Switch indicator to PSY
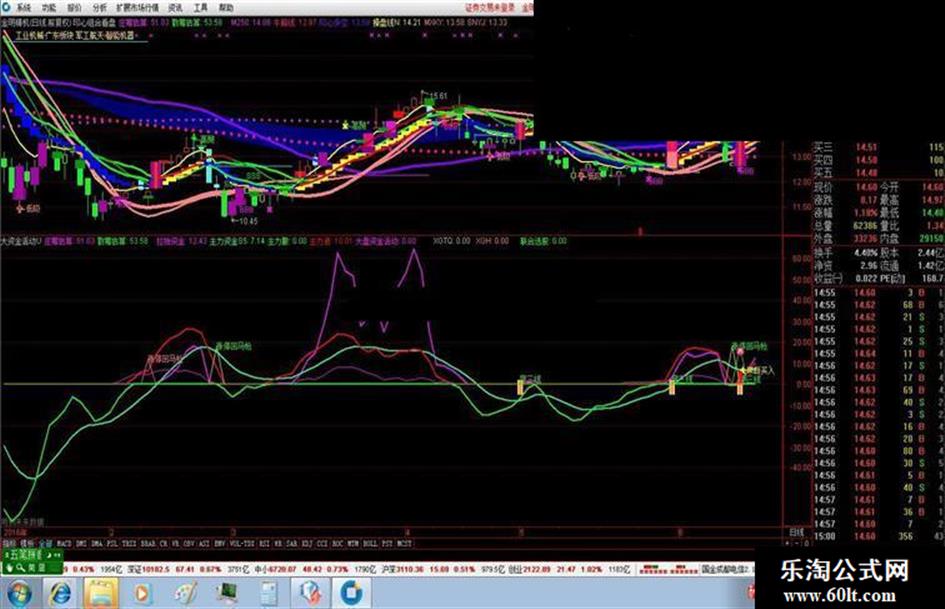 coord(388,543)
